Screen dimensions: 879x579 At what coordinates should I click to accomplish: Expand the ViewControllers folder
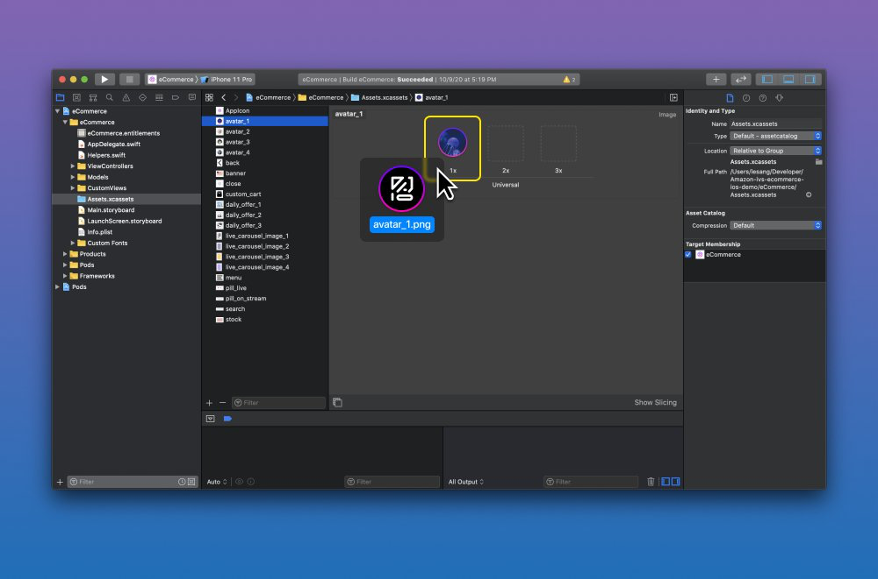[73, 166]
